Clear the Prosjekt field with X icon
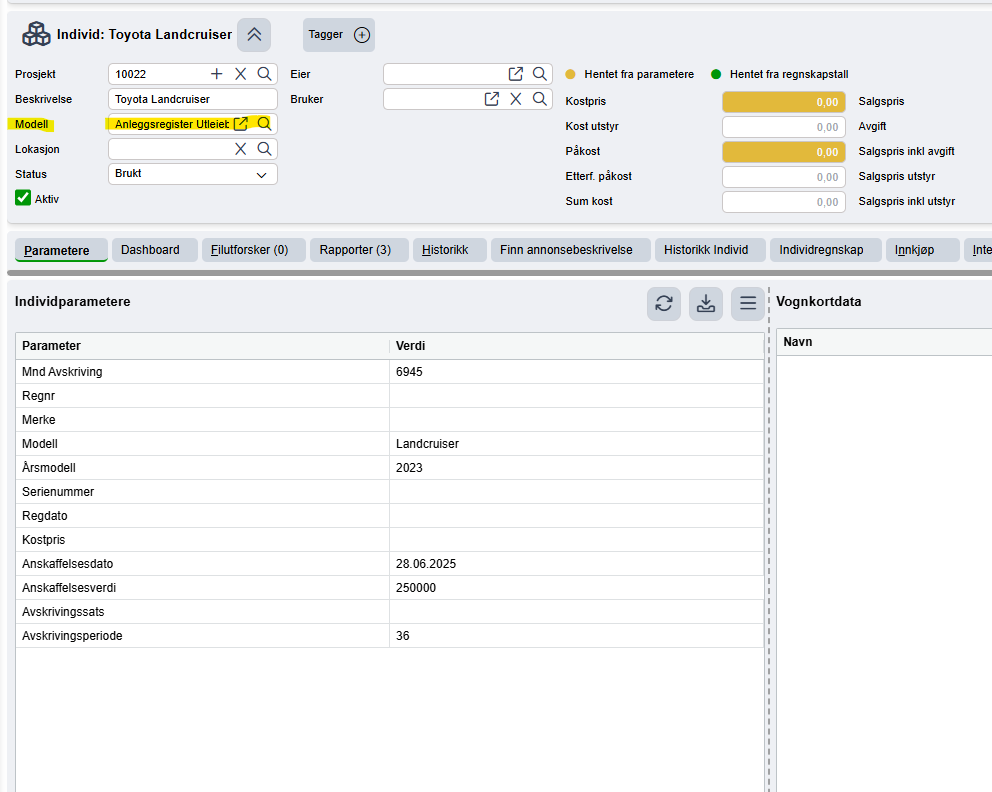Image resolution: width=992 pixels, height=792 pixels. tap(240, 74)
